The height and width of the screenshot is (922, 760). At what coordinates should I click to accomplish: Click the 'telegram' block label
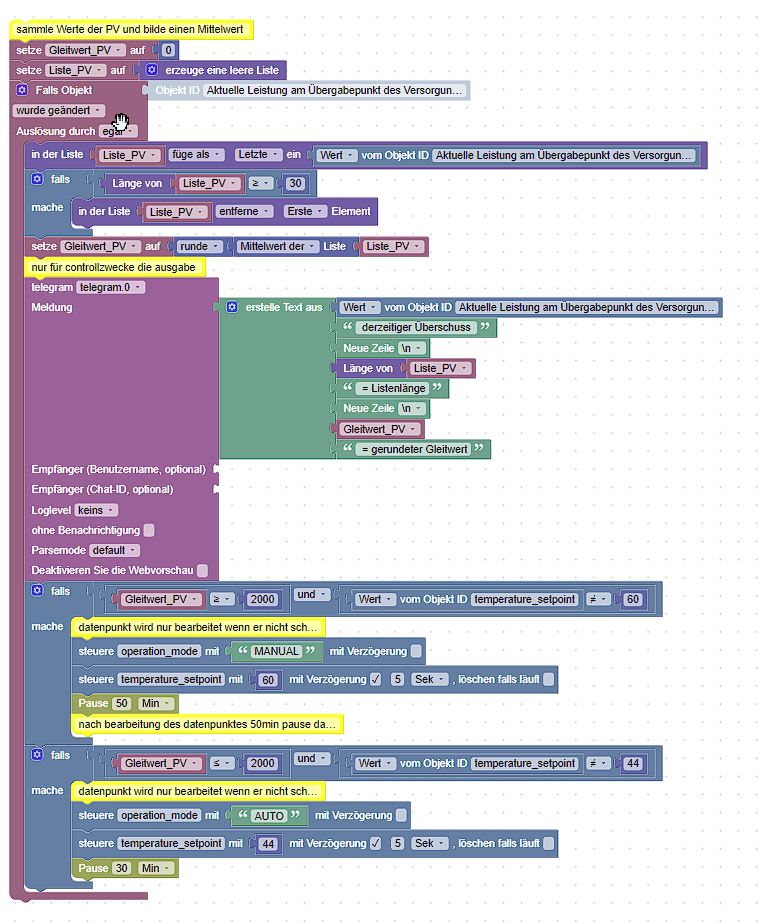52,288
